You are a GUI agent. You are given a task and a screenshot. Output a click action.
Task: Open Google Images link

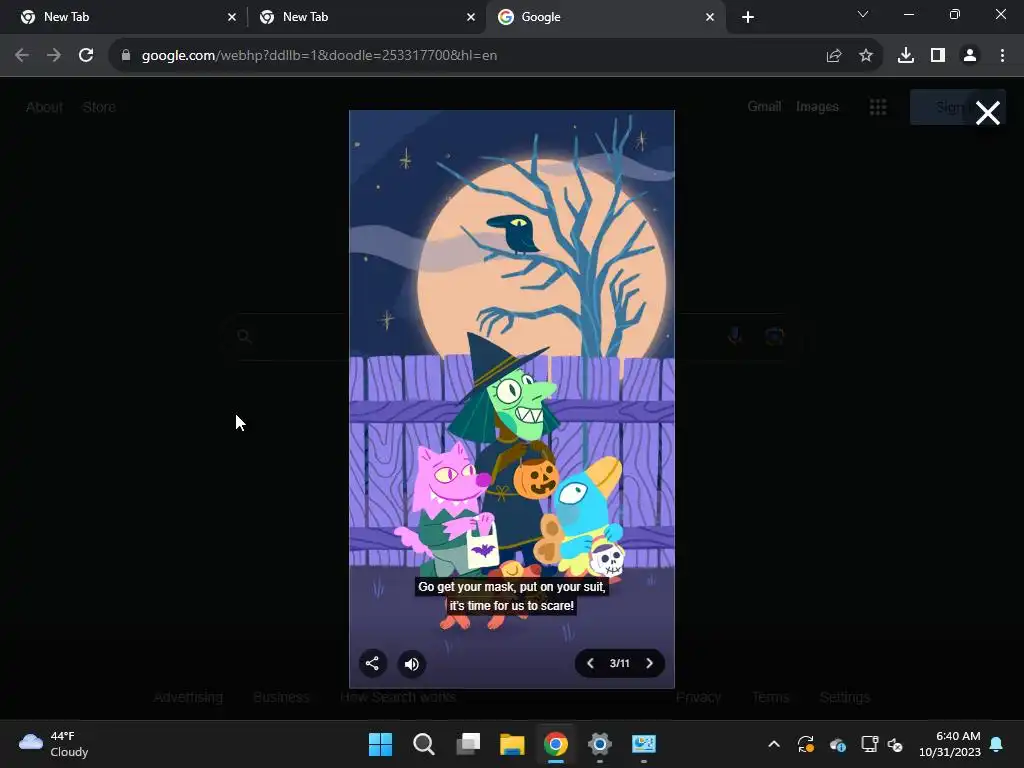click(817, 106)
